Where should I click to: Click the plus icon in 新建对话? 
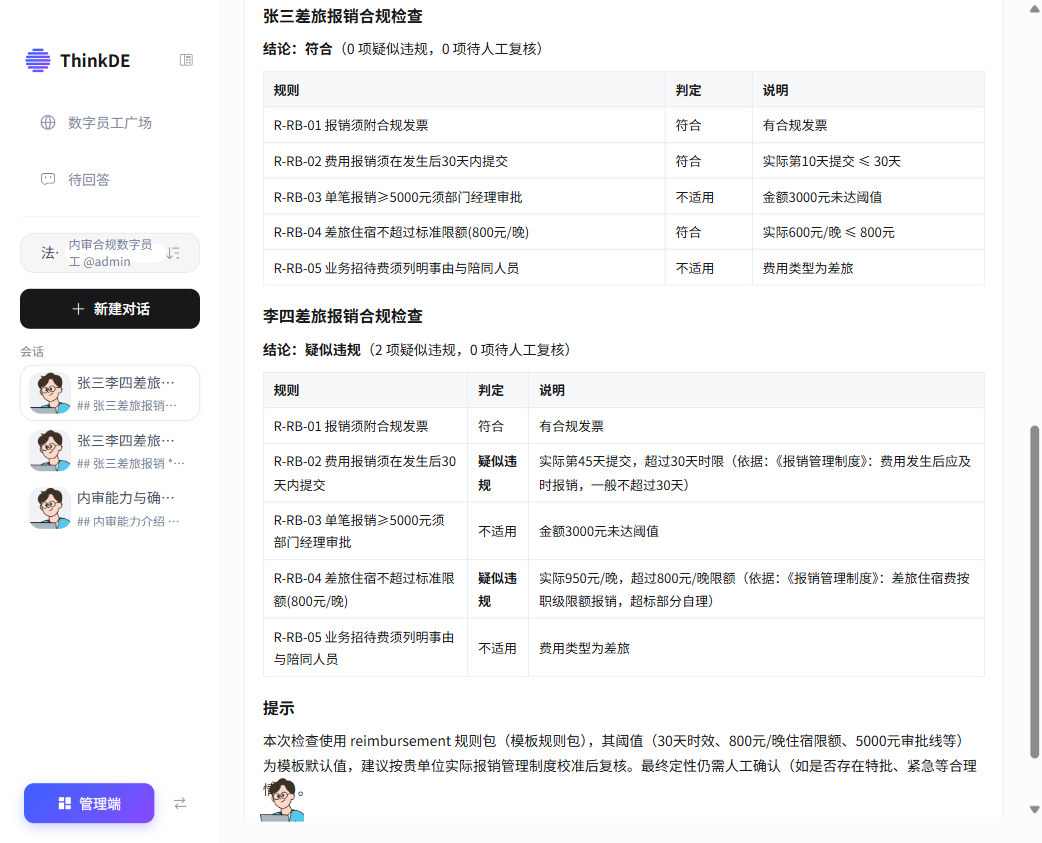78,309
